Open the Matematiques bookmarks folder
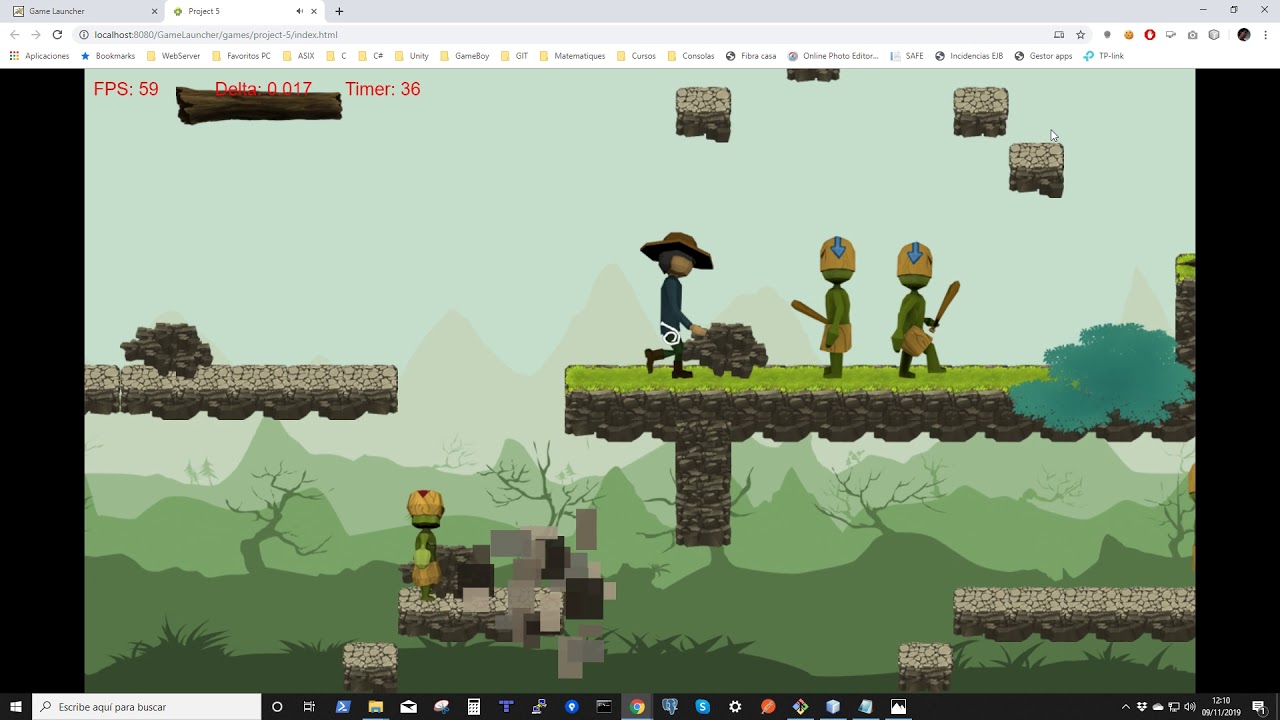 [x=571, y=56]
